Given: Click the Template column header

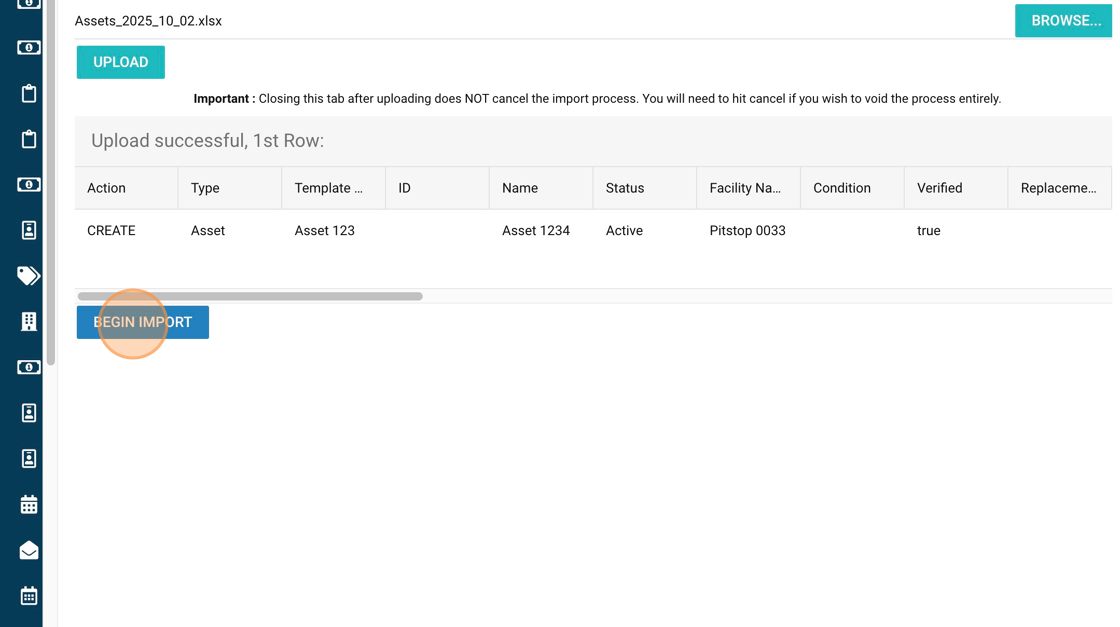Looking at the screenshot, I should pyautogui.click(x=328, y=188).
